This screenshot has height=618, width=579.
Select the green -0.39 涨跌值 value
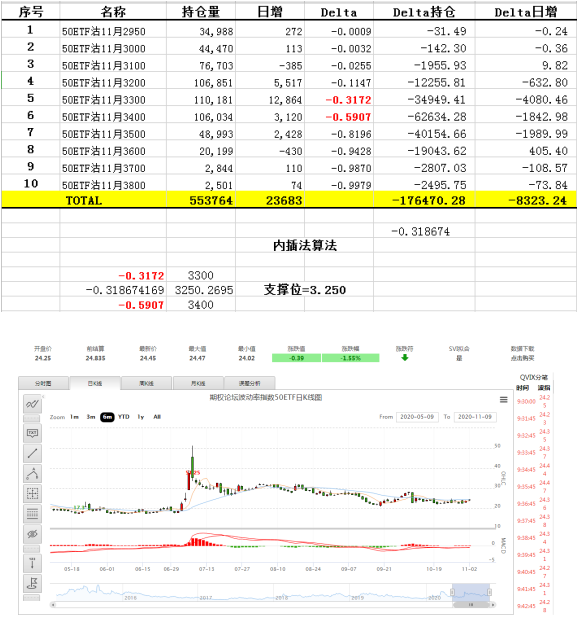[x=296, y=358]
